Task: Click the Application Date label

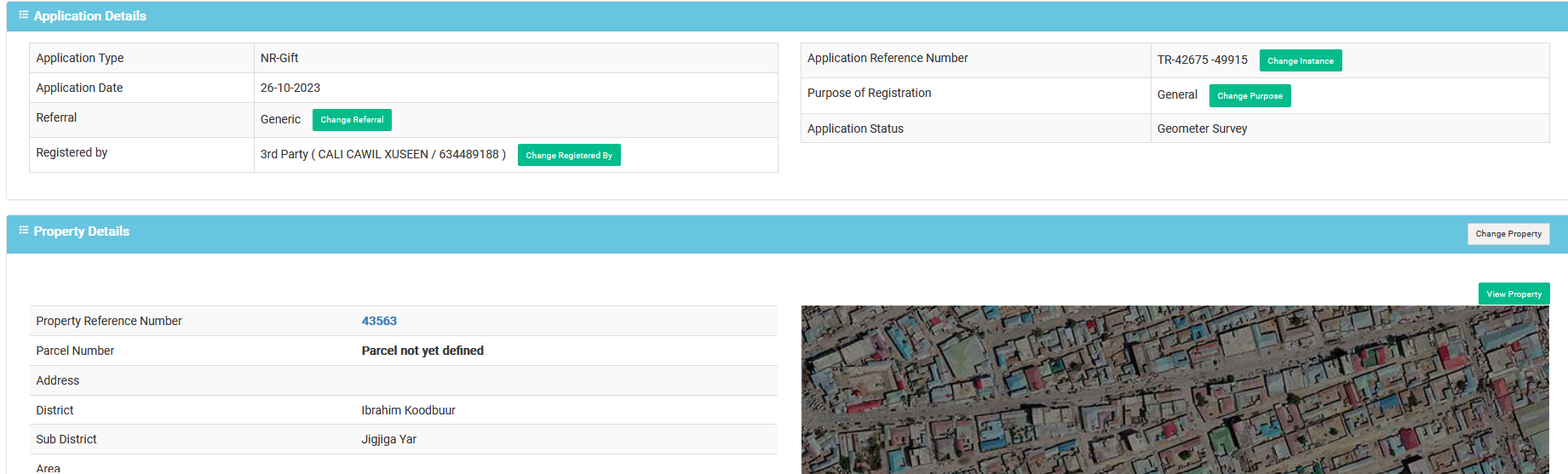Action: click(79, 88)
